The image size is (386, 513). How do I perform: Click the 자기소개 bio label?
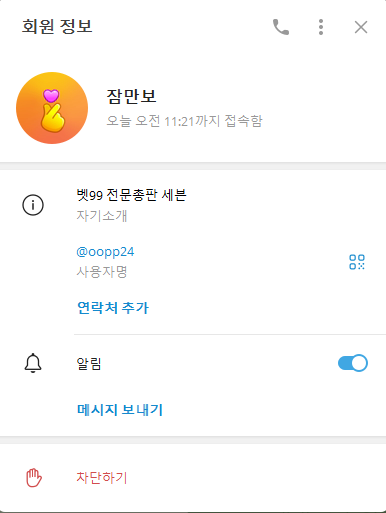click(x=102, y=216)
